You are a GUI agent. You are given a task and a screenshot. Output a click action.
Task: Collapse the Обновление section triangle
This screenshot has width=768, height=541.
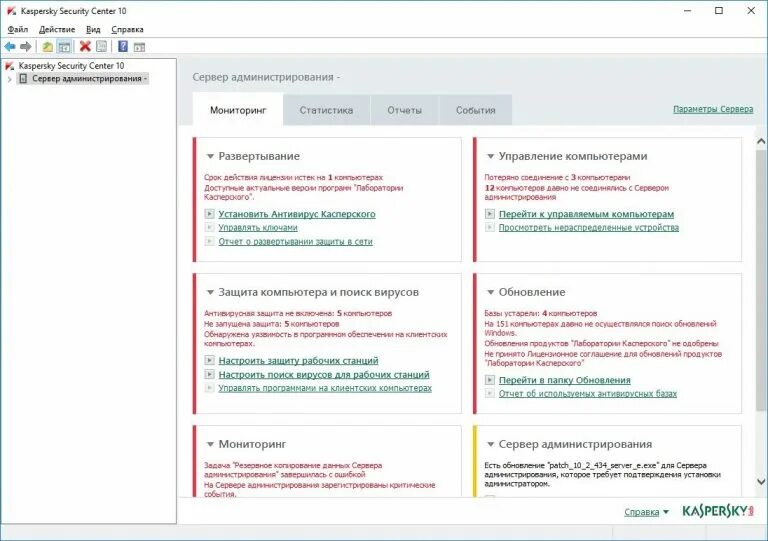coord(490,292)
